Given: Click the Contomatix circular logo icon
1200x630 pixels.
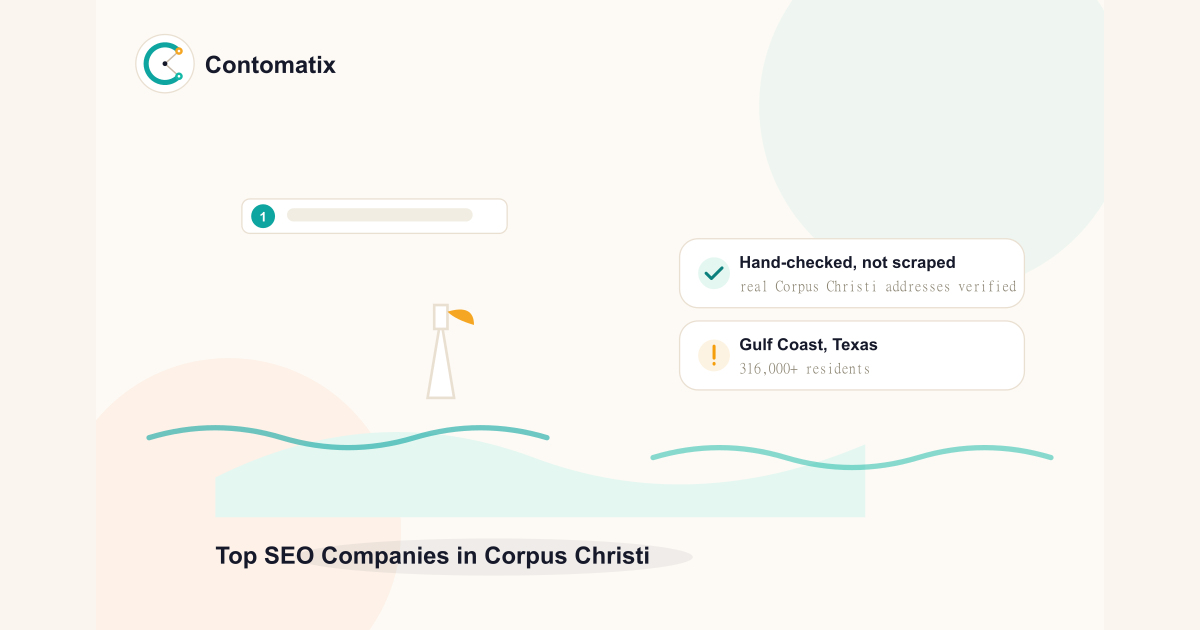Looking at the screenshot, I should pos(165,64).
